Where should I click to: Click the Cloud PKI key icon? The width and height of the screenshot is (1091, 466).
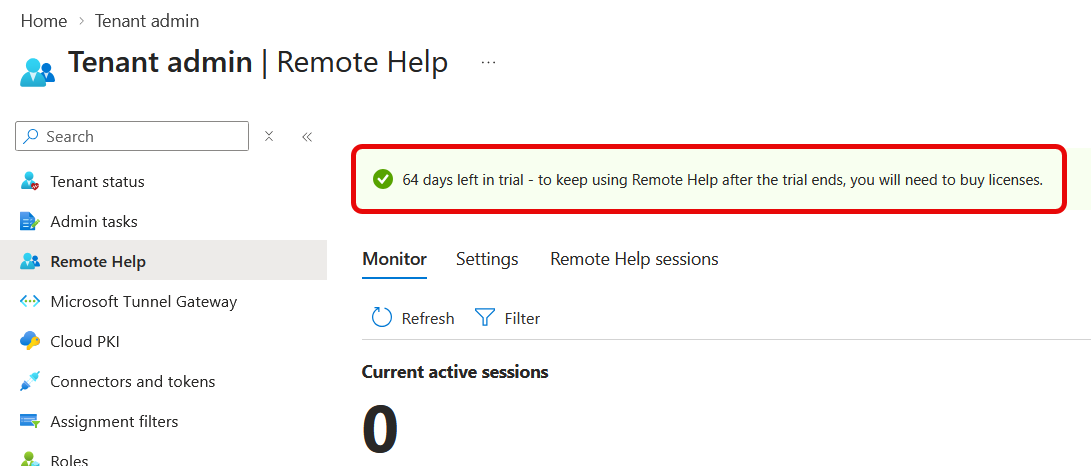(x=30, y=342)
